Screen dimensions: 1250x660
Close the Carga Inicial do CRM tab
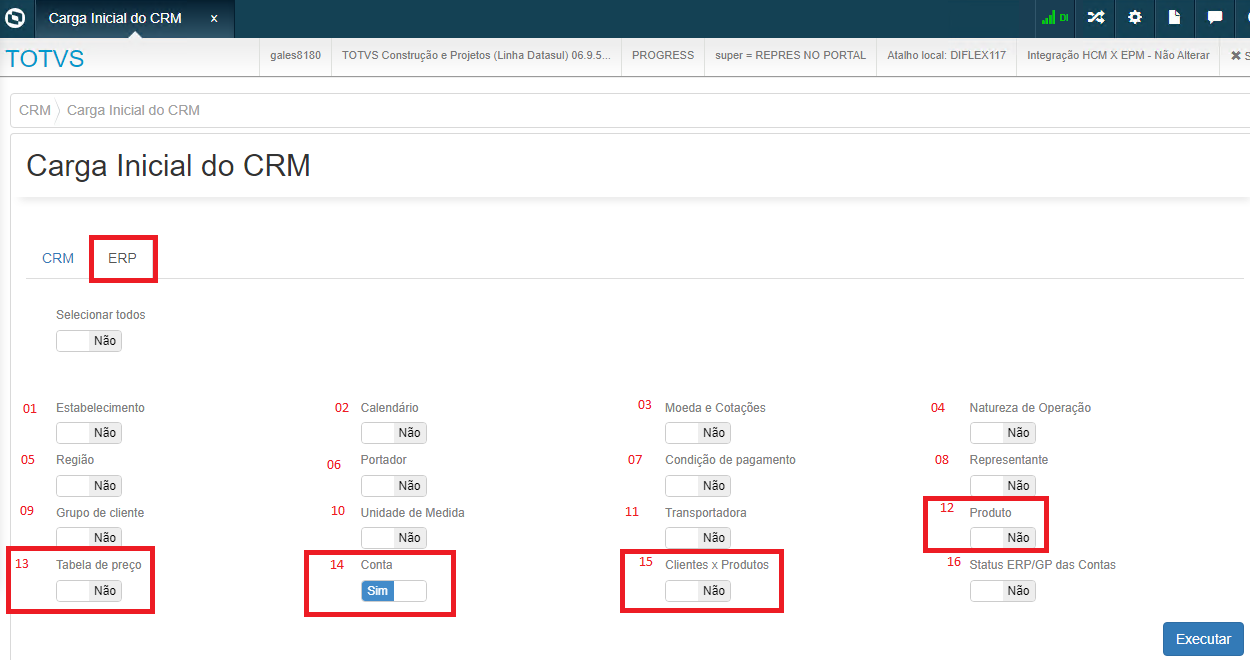pyautogui.click(x=214, y=18)
